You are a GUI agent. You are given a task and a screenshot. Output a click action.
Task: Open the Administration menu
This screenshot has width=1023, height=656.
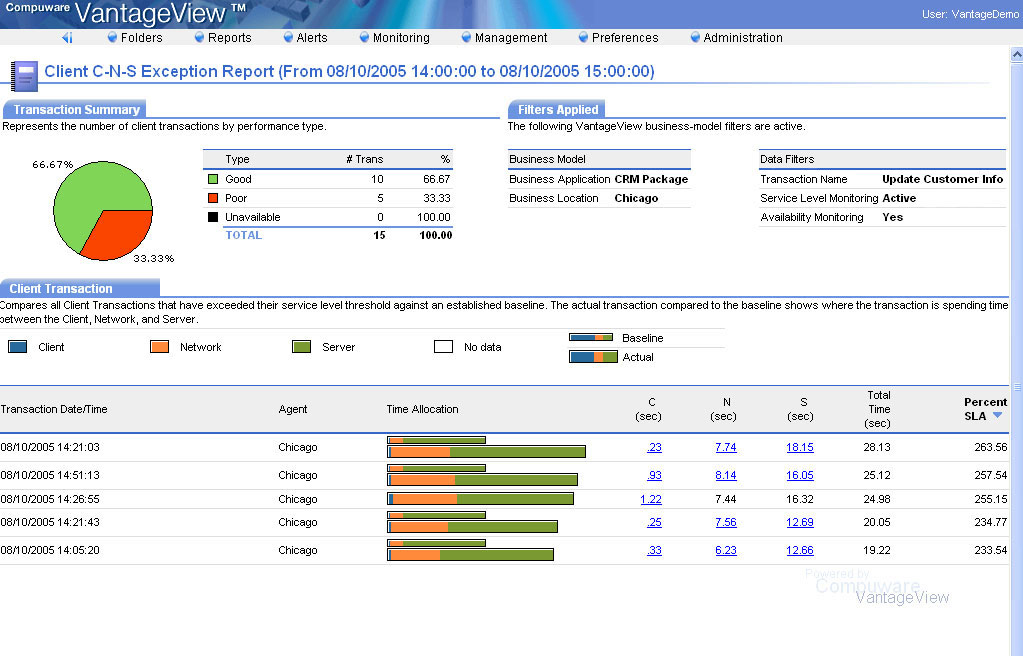742,37
